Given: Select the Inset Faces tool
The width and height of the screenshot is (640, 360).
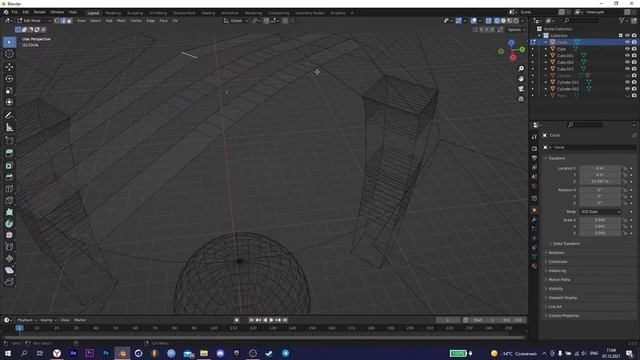Looking at the screenshot, I should click(x=9, y=165).
